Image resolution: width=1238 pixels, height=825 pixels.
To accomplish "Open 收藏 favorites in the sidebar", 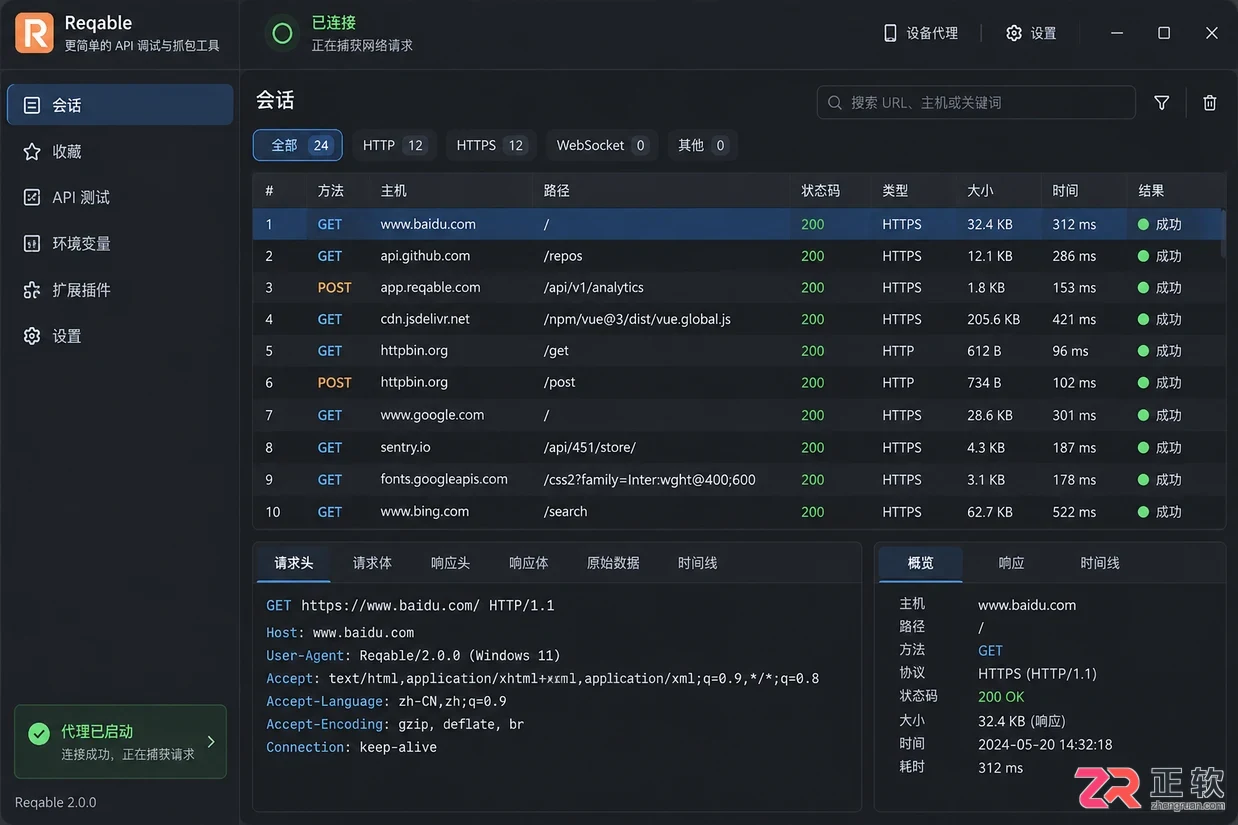I will [120, 151].
